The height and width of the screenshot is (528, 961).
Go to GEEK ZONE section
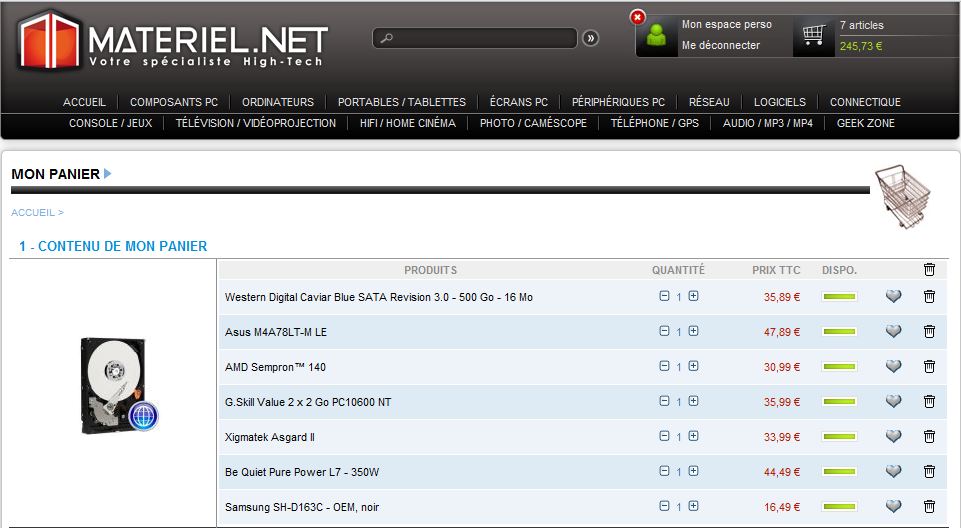click(x=866, y=123)
